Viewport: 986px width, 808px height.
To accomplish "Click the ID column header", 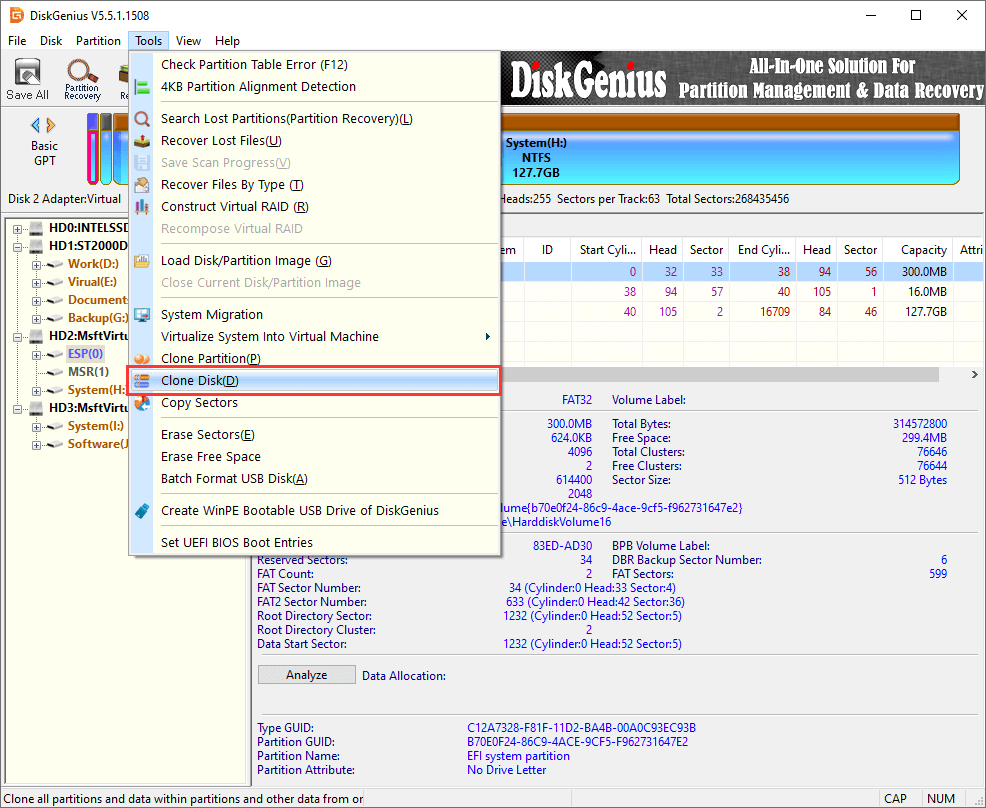I will pos(548,250).
